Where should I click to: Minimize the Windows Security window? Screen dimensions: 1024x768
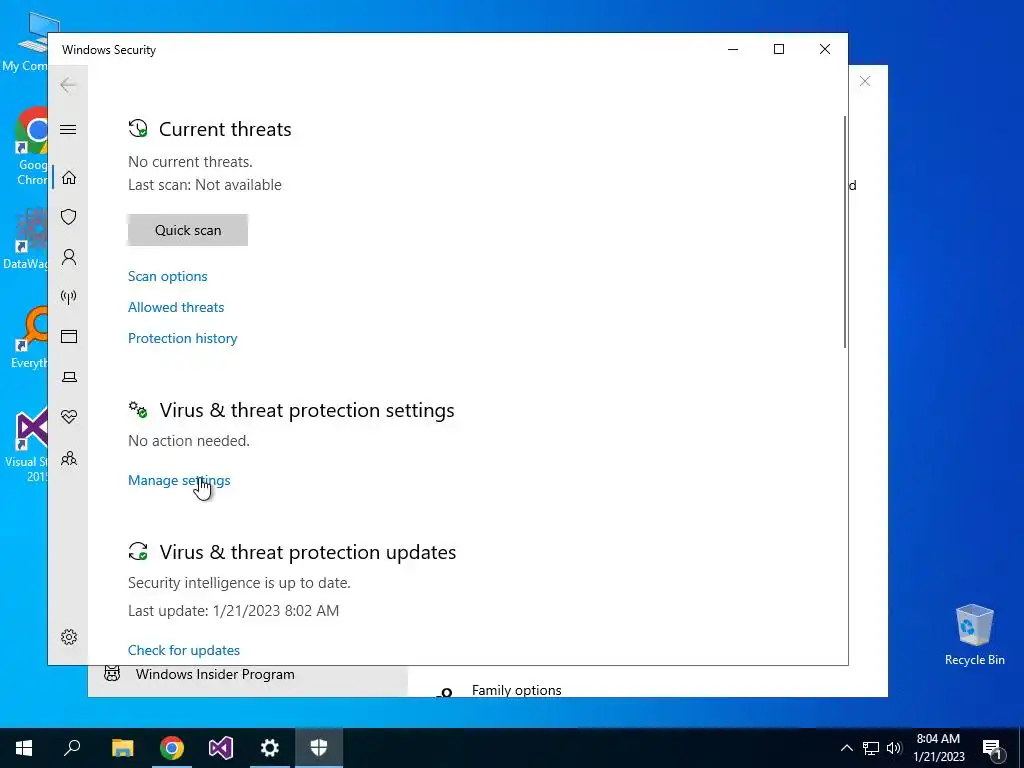tap(733, 50)
